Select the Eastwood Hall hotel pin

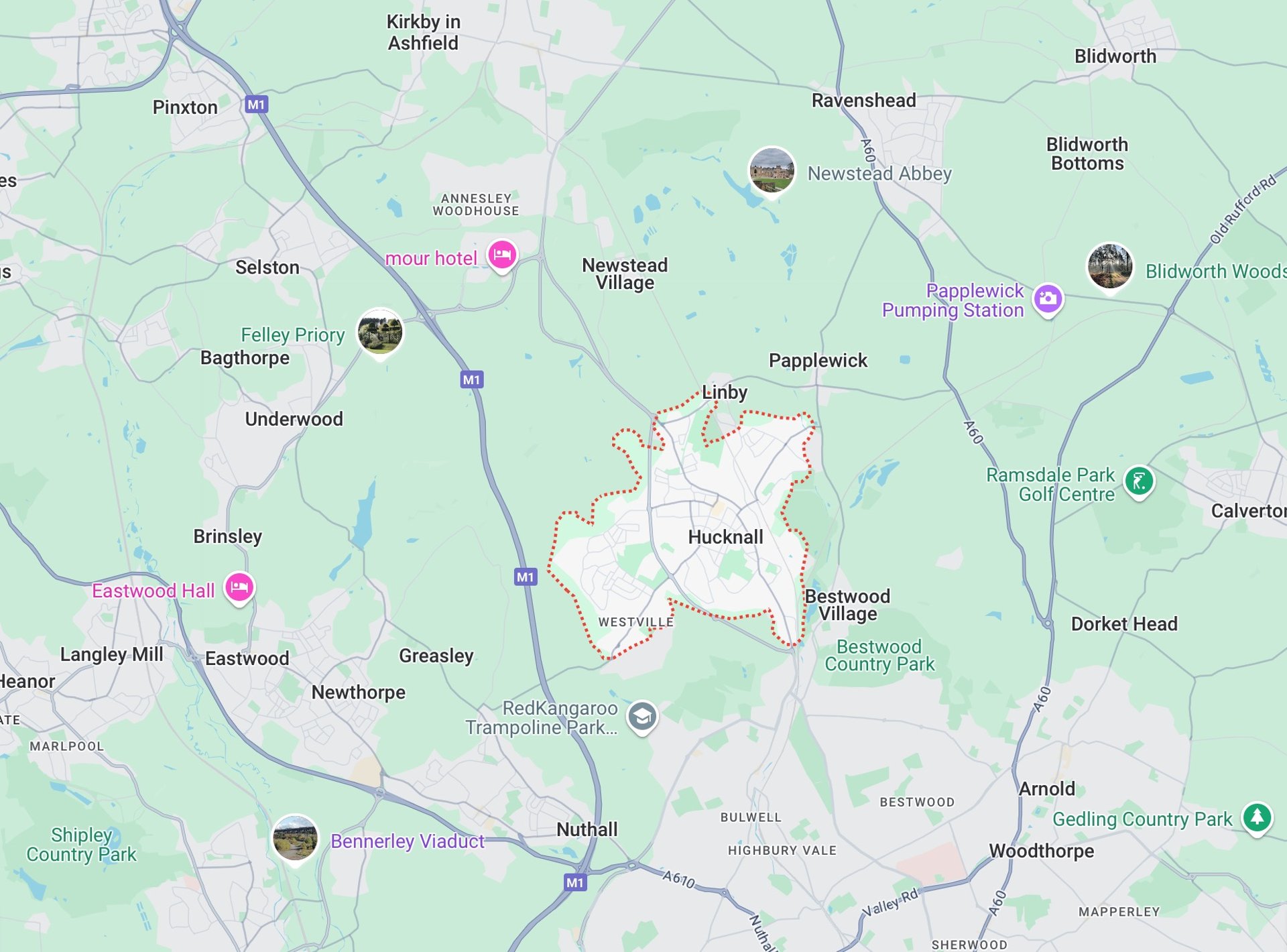(239, 588)
